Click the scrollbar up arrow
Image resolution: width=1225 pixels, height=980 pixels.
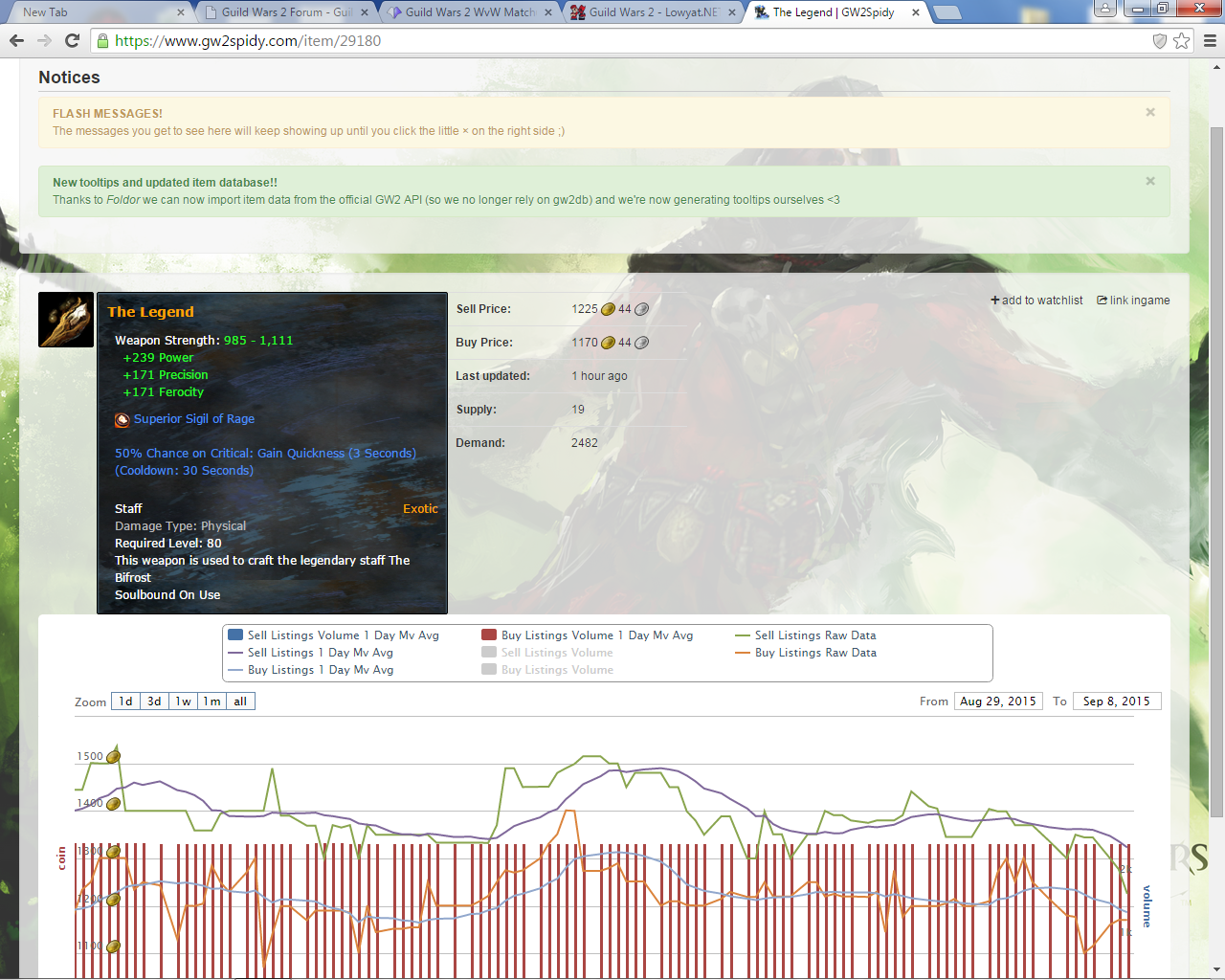pyautogui.click(x=1217, y=67)
